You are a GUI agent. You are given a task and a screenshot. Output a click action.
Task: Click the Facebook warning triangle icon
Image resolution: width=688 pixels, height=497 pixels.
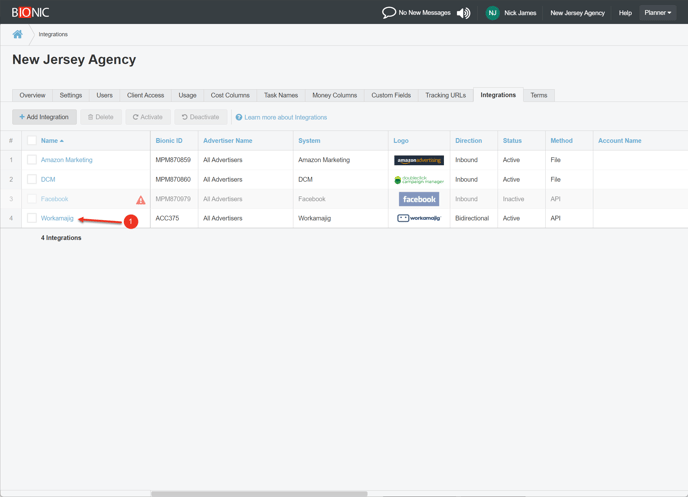[140, 200]
